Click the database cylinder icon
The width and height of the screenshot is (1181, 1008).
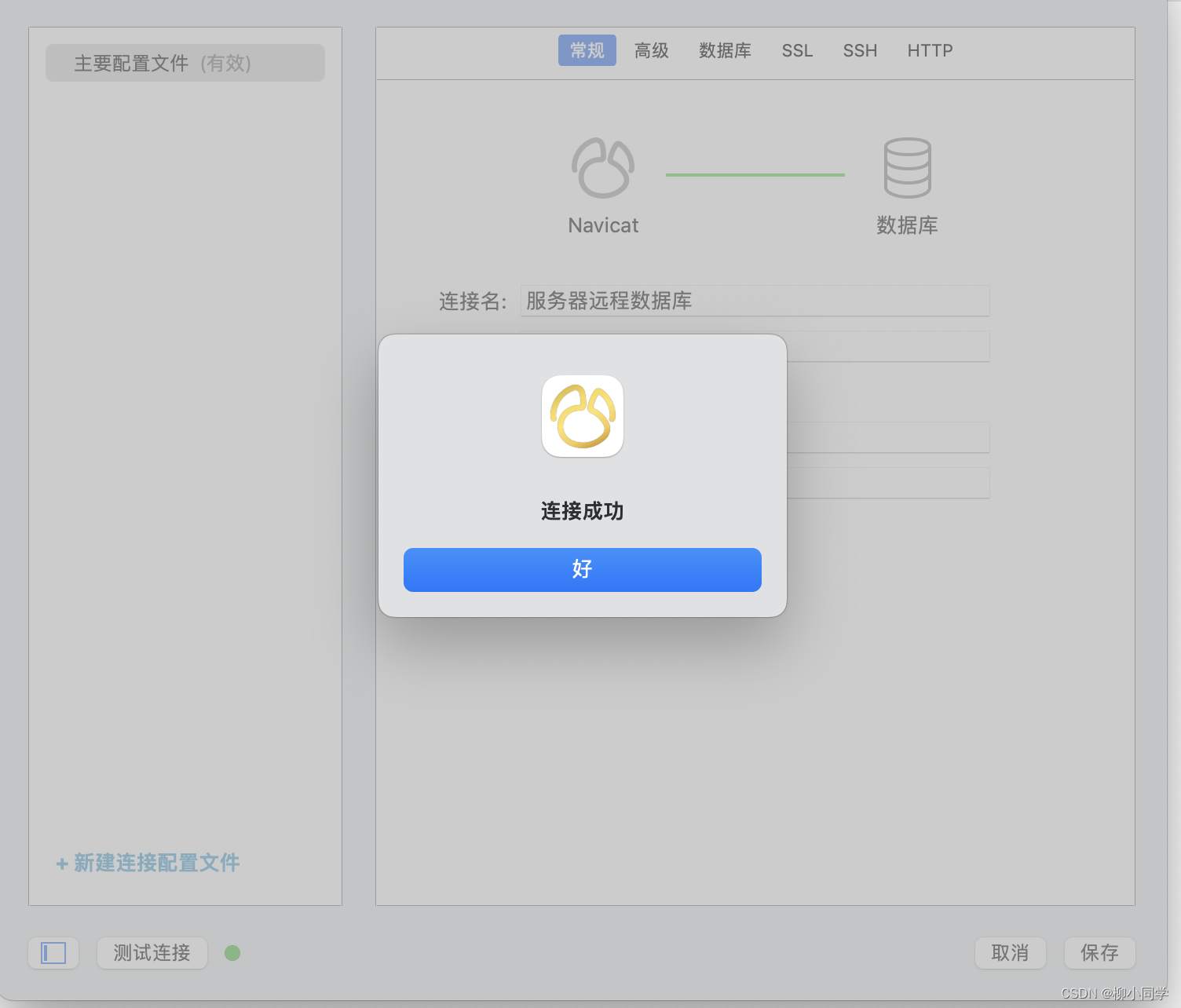908,168
